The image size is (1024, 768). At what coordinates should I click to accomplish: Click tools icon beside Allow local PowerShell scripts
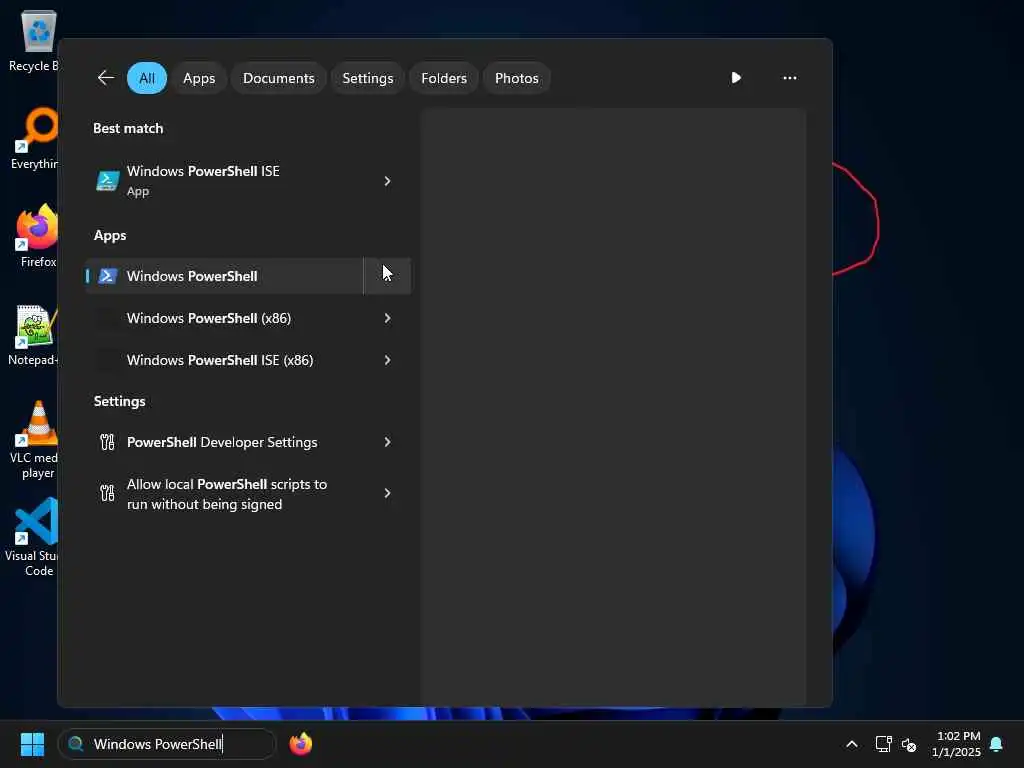[x=107, y=492]
